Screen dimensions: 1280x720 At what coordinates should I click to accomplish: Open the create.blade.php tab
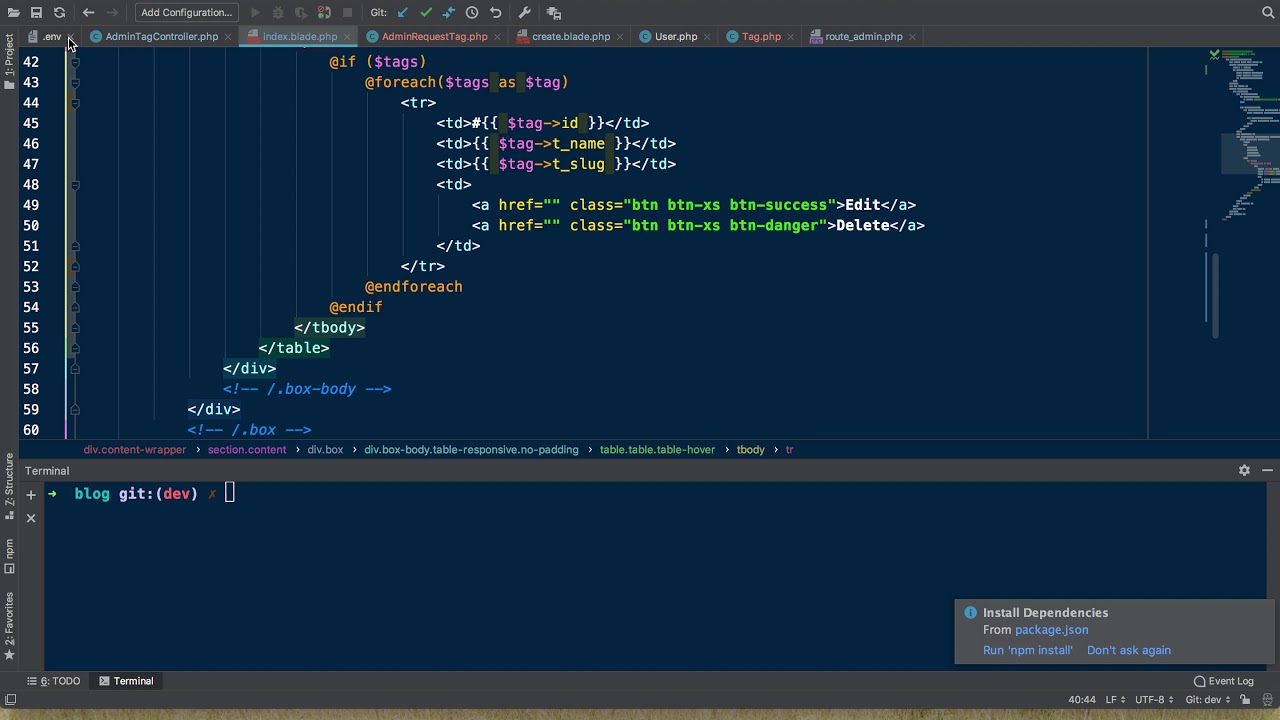tap(570, 36)
